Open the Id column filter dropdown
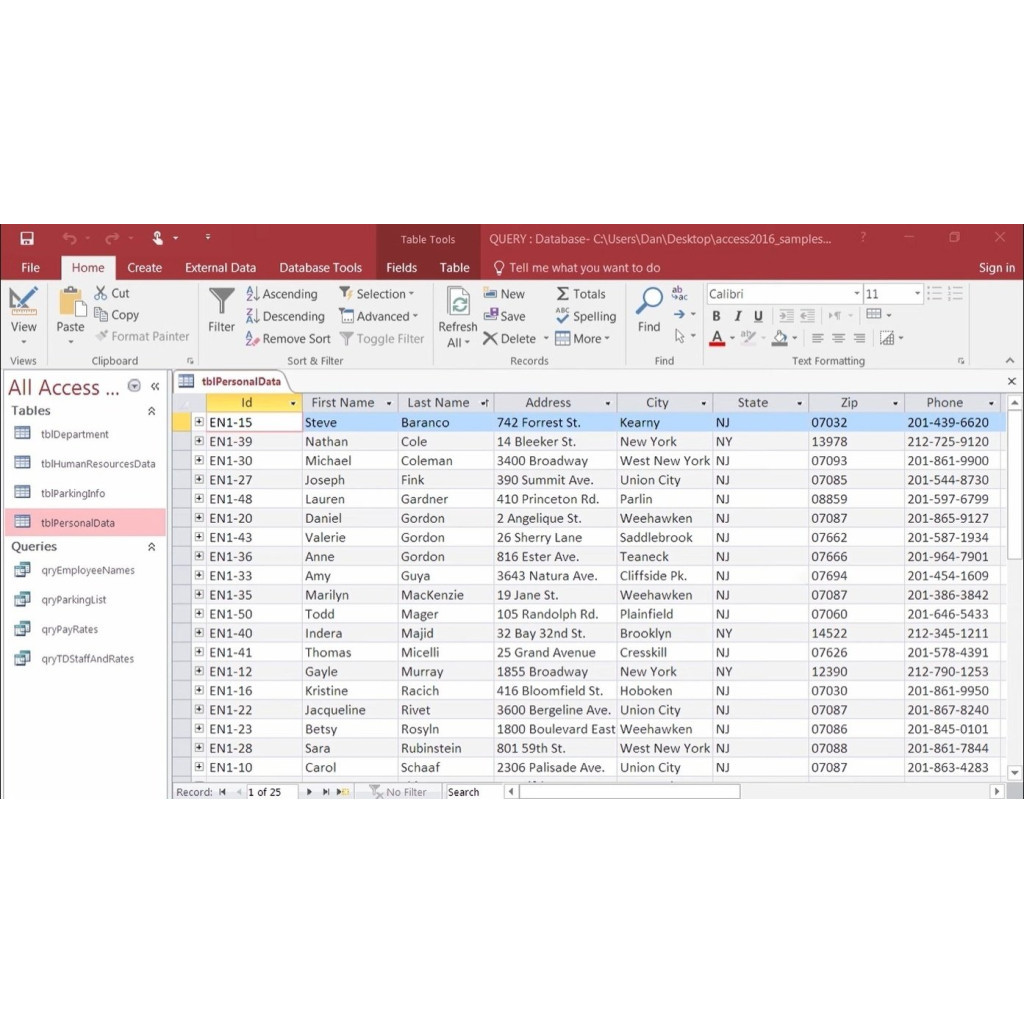This screenshot has width=1024, height=1024. tap(292, 402)
